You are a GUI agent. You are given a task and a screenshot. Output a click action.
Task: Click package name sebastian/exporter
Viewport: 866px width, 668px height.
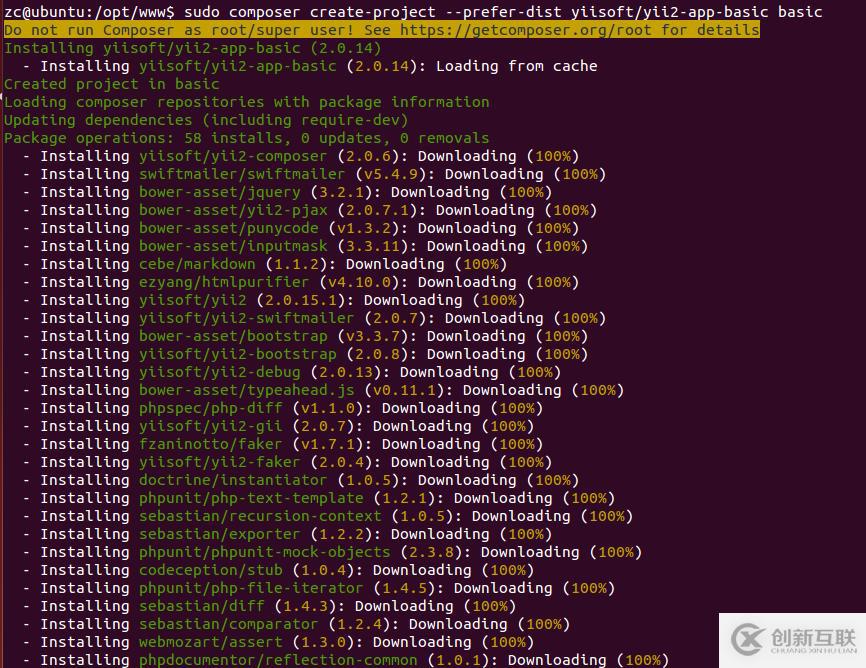(219, 534)
